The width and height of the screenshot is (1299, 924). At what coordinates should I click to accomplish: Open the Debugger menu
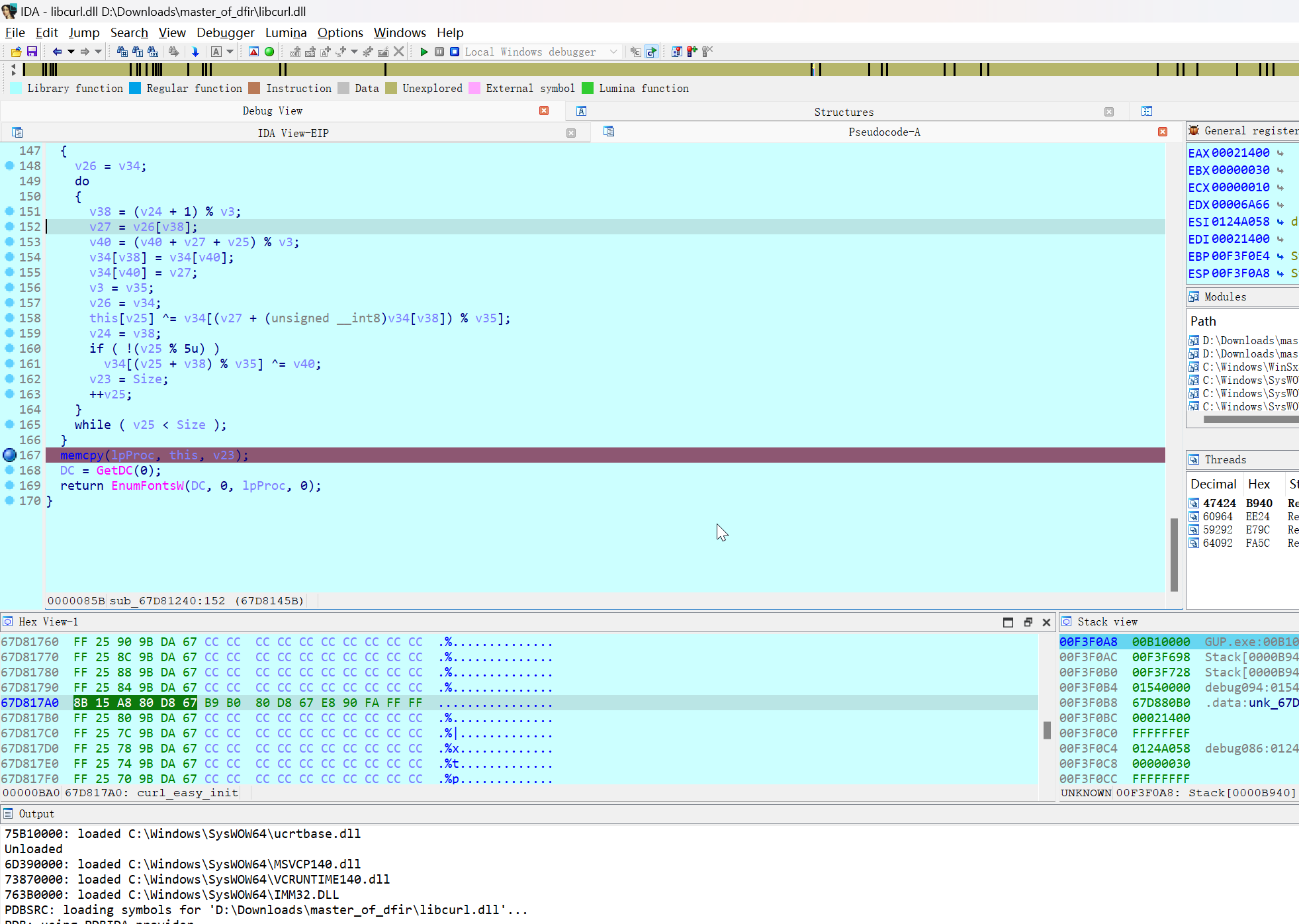[226, 32]
